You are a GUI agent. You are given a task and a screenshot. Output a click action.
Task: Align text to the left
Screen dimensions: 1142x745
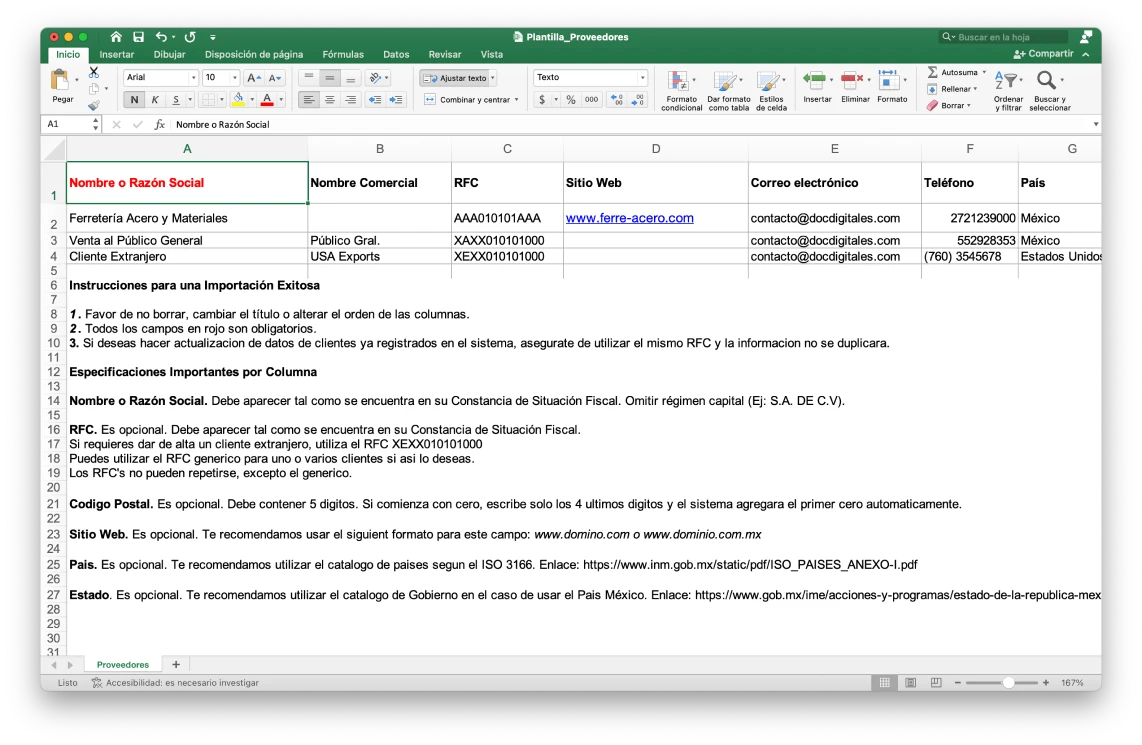tap(308, 100)
